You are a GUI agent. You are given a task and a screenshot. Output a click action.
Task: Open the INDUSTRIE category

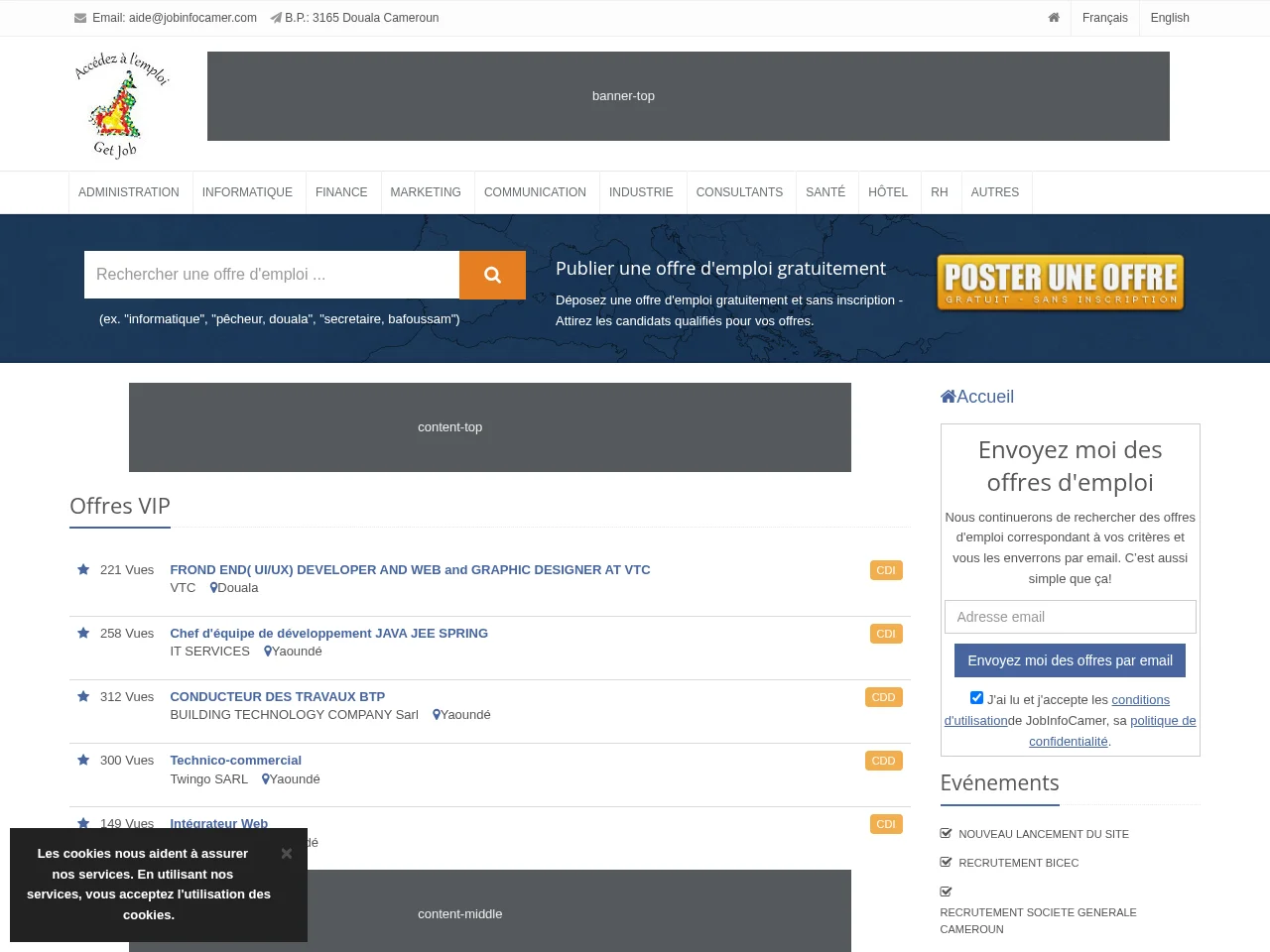pos(641,192)
